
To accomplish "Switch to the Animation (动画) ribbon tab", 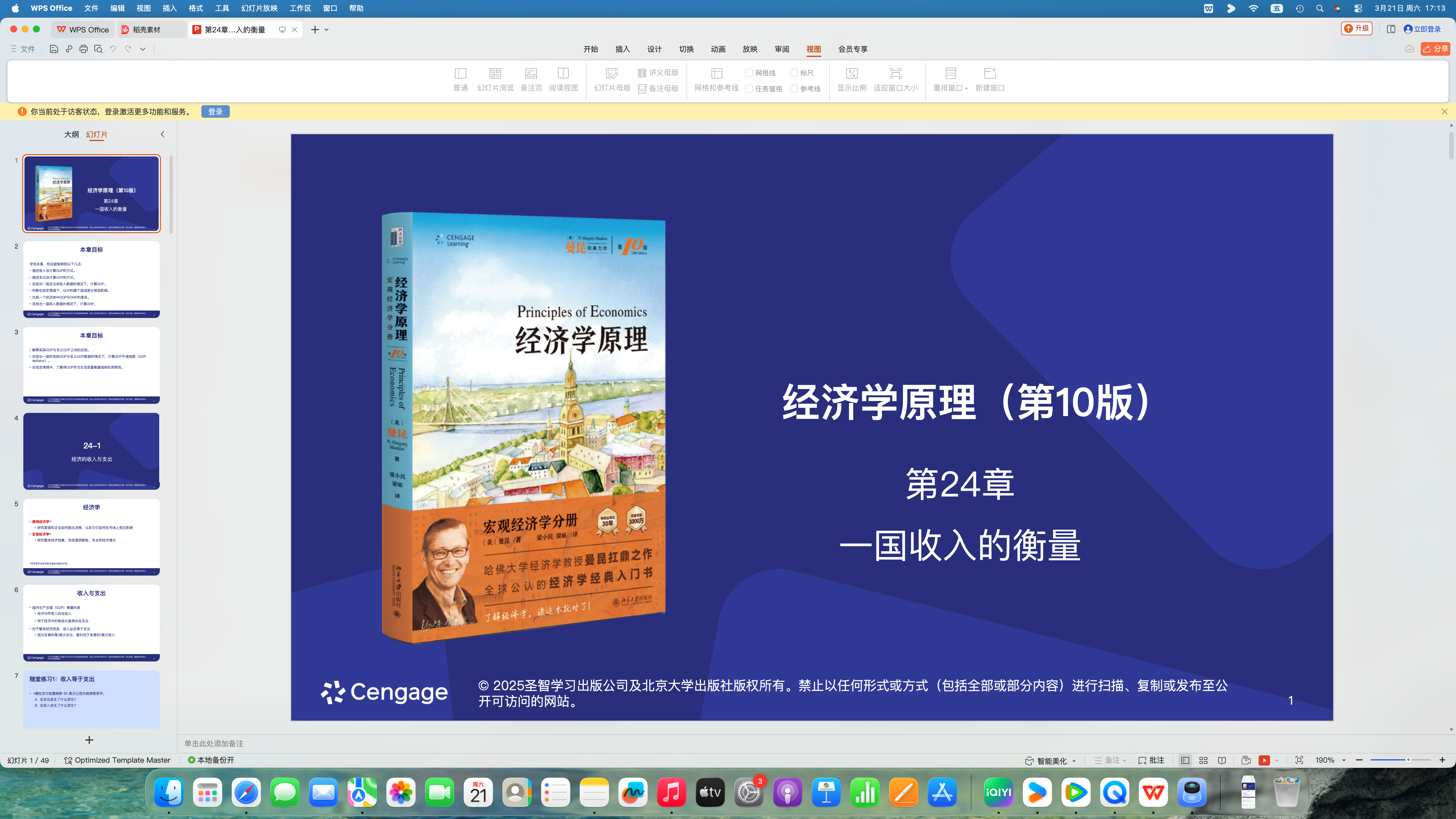I will pos(718,49).
